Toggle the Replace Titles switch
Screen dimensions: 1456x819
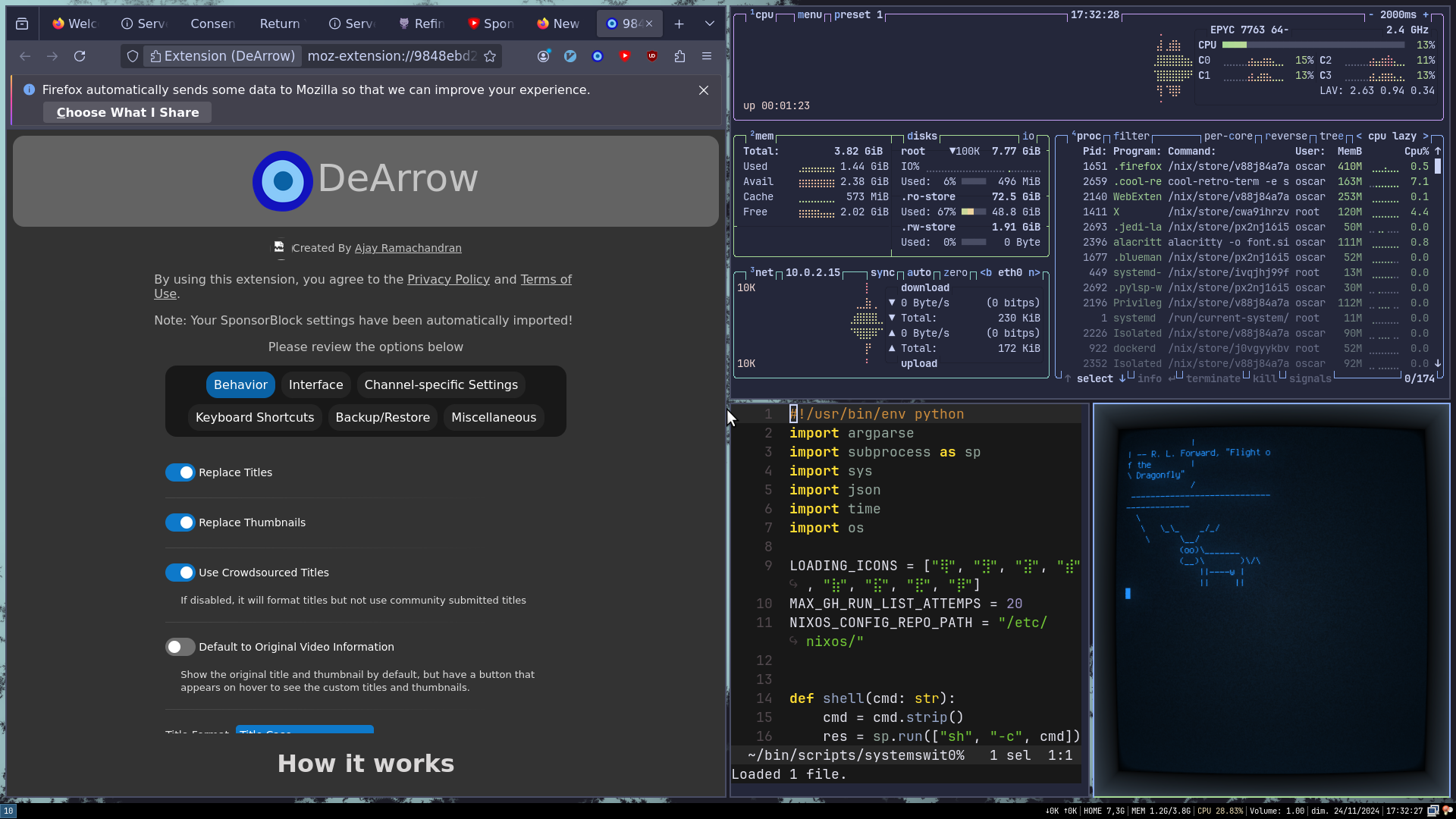180,472
